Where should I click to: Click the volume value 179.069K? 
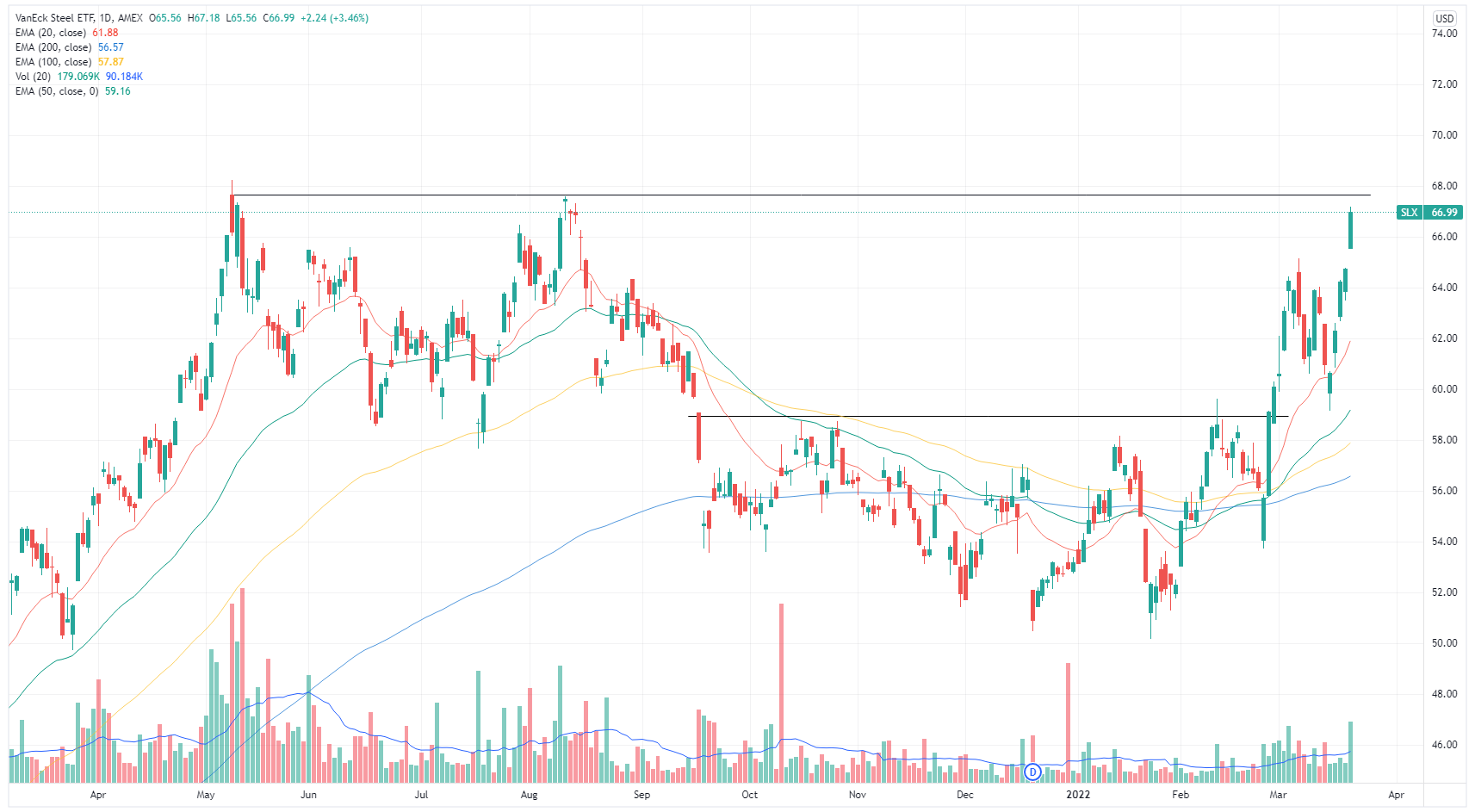pyautogui.click(x=78, y=77)
